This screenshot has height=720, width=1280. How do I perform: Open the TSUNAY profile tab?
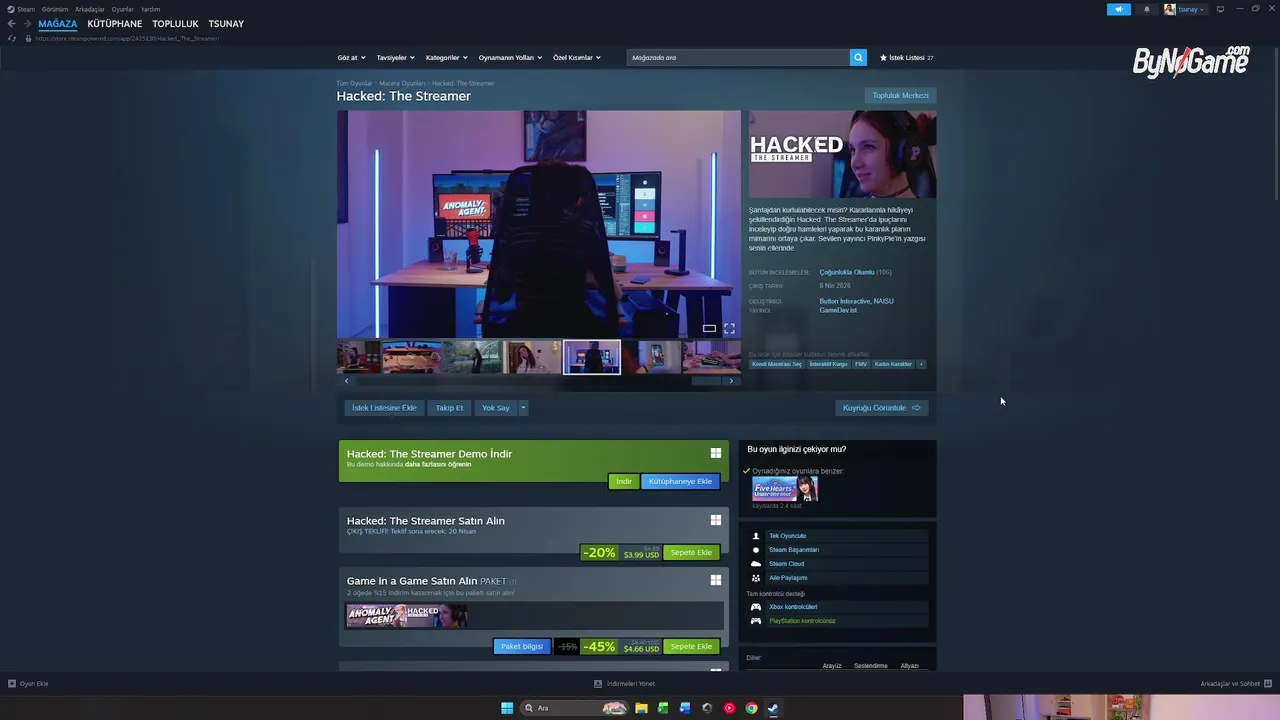(x=226, y=24)
